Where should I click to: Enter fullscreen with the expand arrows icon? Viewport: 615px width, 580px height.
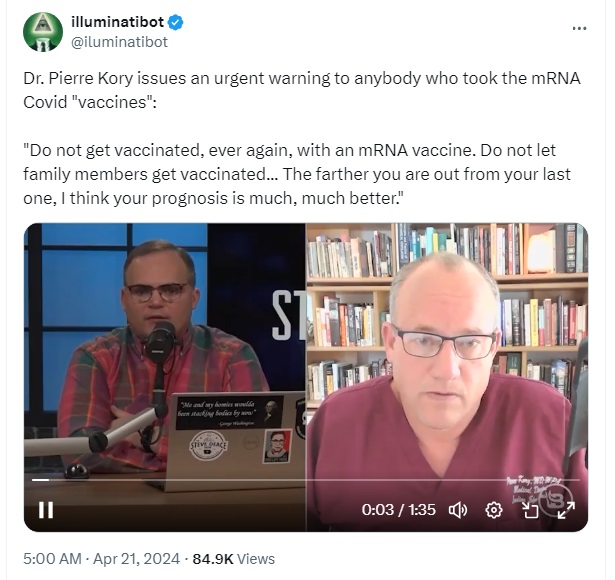click(566, 510)
